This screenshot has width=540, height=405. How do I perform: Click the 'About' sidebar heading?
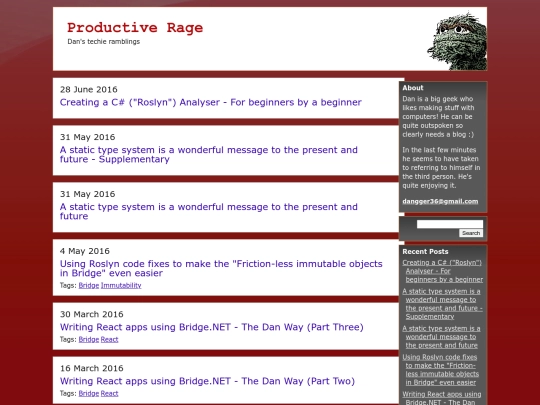pos(413,88)
